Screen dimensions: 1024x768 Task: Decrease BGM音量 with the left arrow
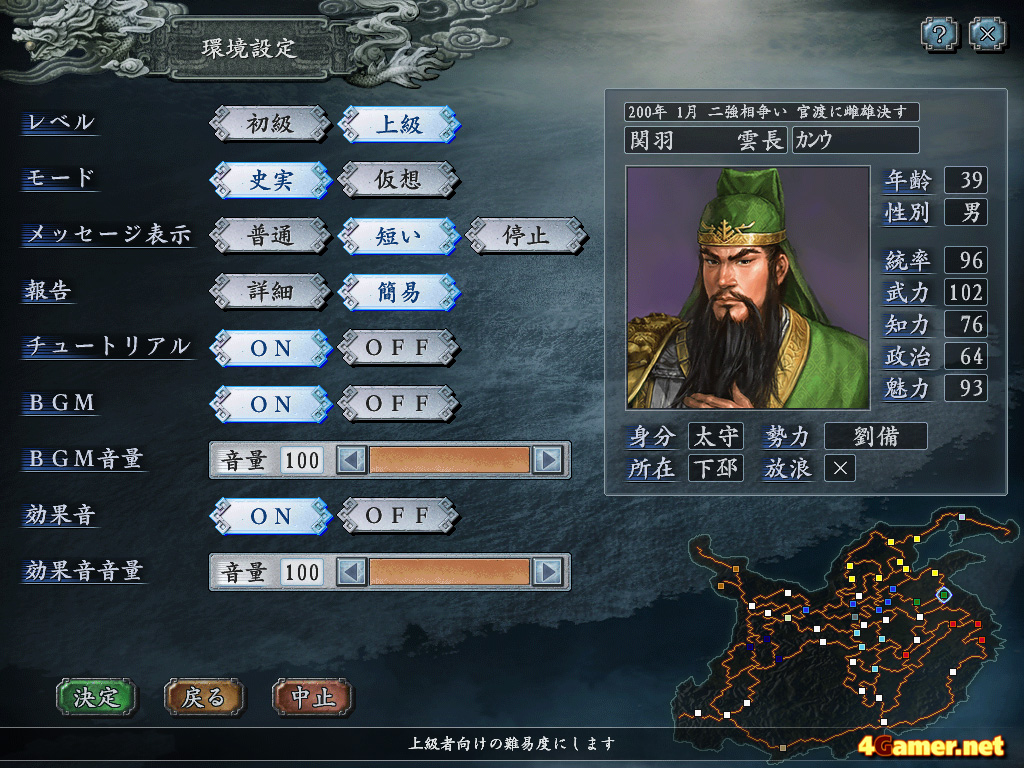point(351,460)
